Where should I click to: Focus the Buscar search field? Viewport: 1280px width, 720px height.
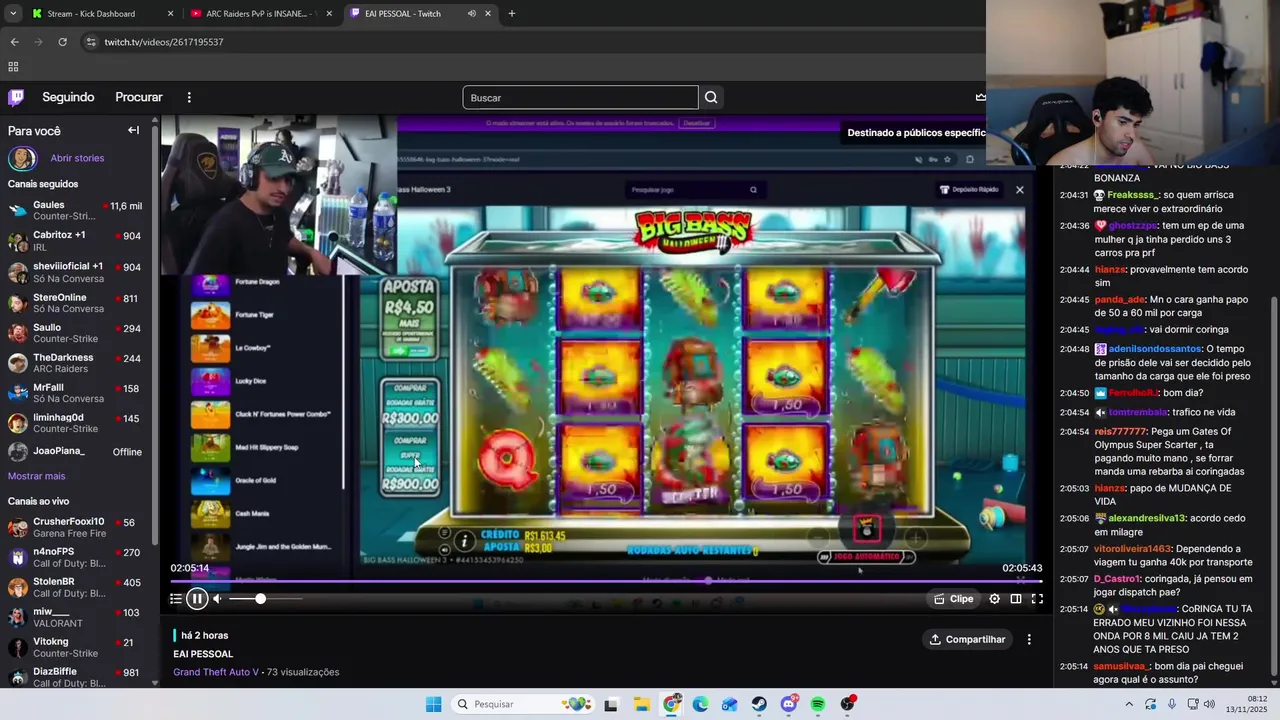pyautogui.click(x=580, y=97)
